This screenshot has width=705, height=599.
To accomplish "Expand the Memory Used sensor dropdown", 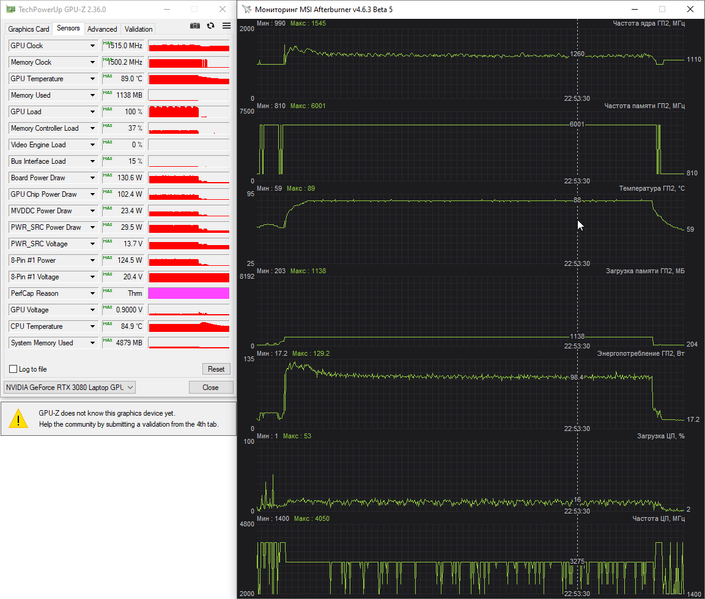I will pyautogui.click(x=92, y=95).
